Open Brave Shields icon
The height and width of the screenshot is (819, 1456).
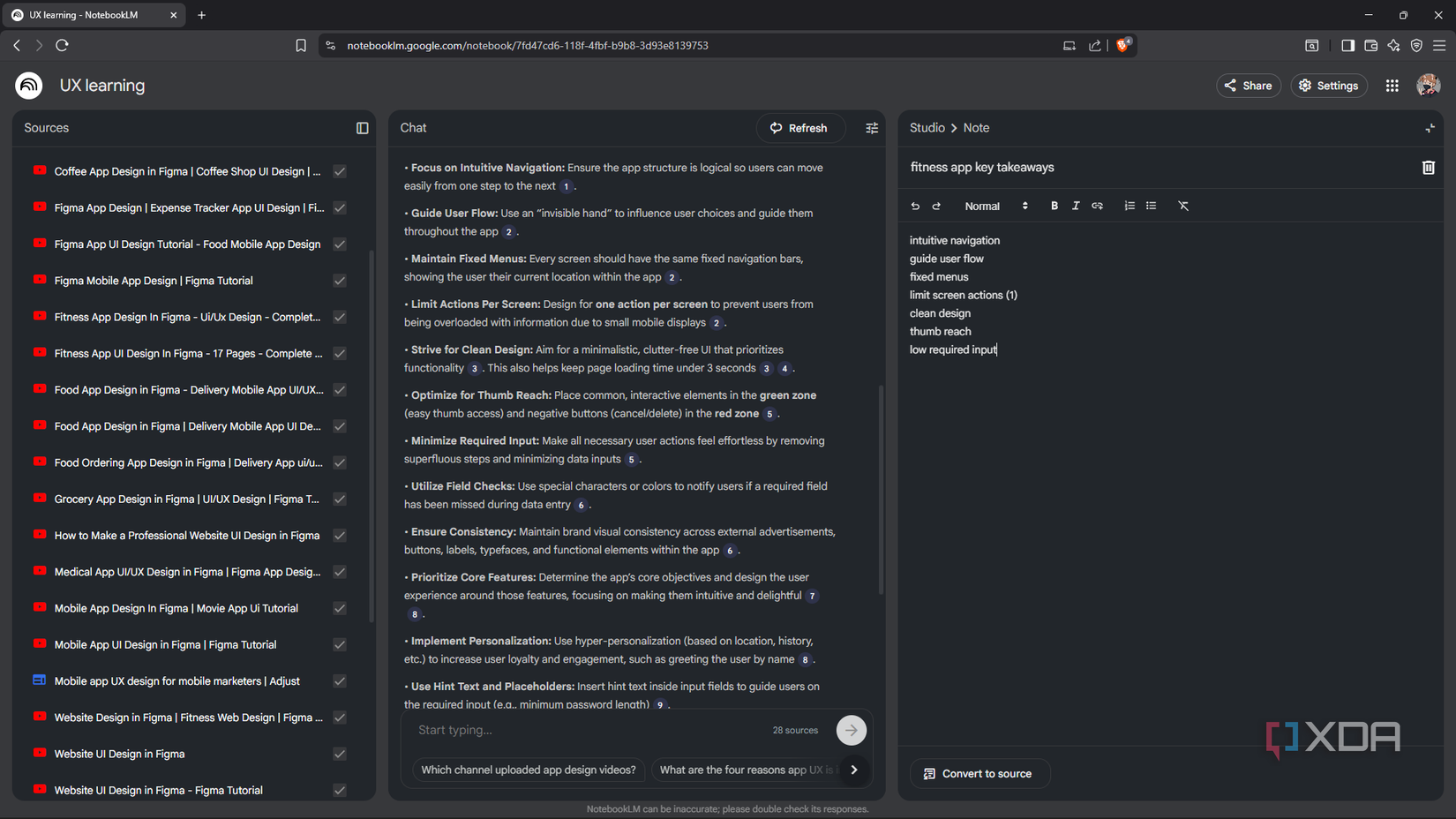[1123, 45]
